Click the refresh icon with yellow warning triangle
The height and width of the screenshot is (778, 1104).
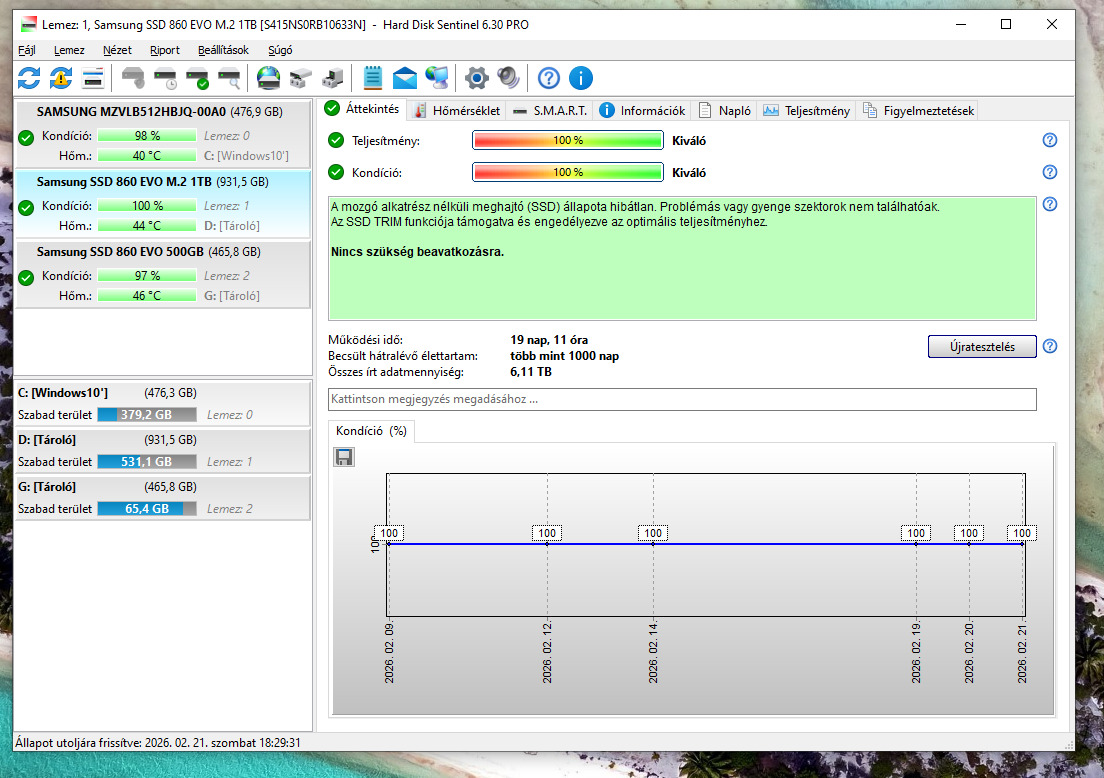tap(61, 78)
